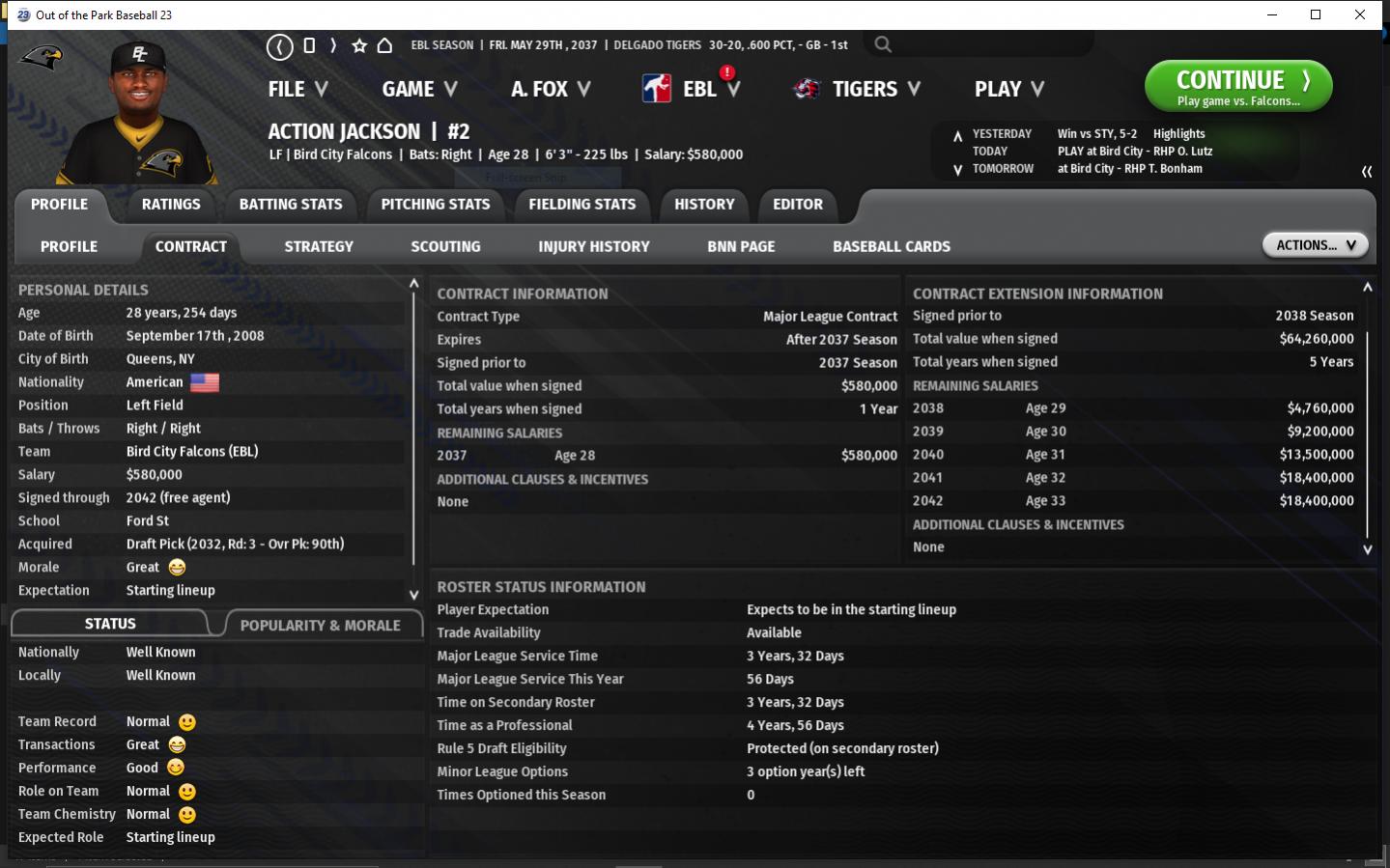Open the search magnifier icon

coord(882,44)
